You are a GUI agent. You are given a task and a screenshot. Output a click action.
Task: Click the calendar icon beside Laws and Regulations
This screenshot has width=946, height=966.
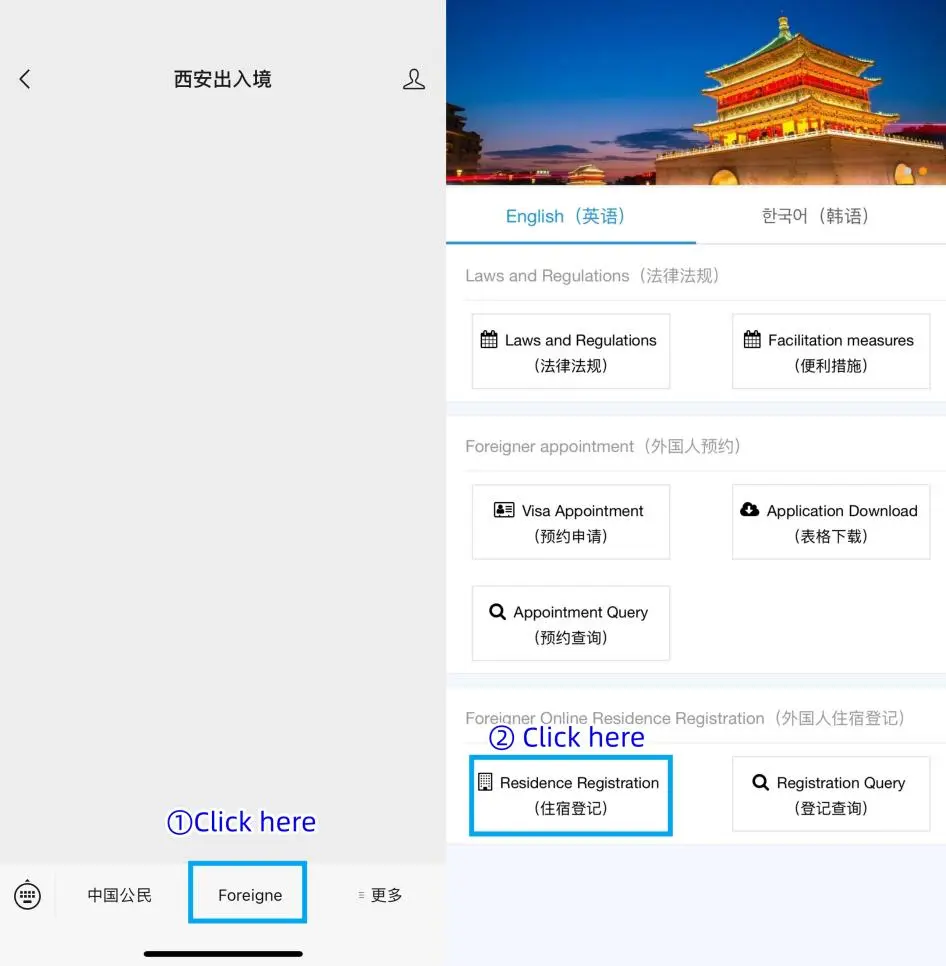point(489,340)
